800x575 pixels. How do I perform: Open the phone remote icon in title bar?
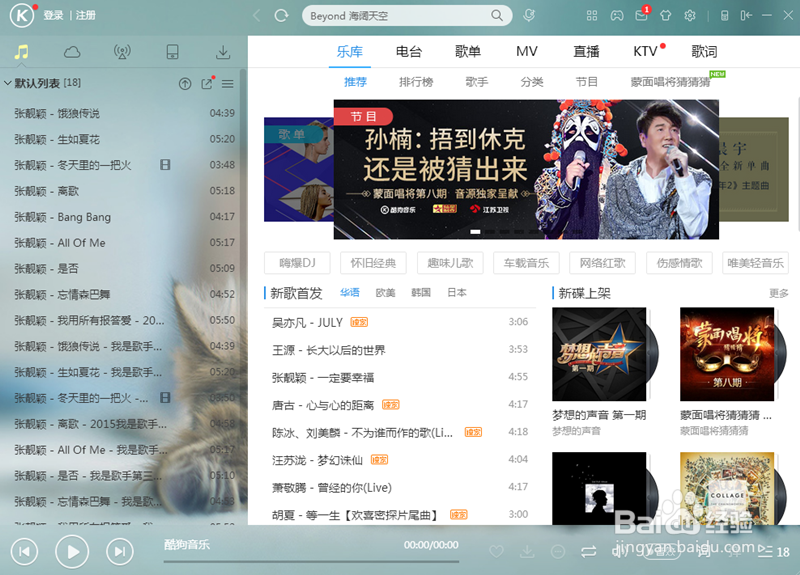(724, 16)
